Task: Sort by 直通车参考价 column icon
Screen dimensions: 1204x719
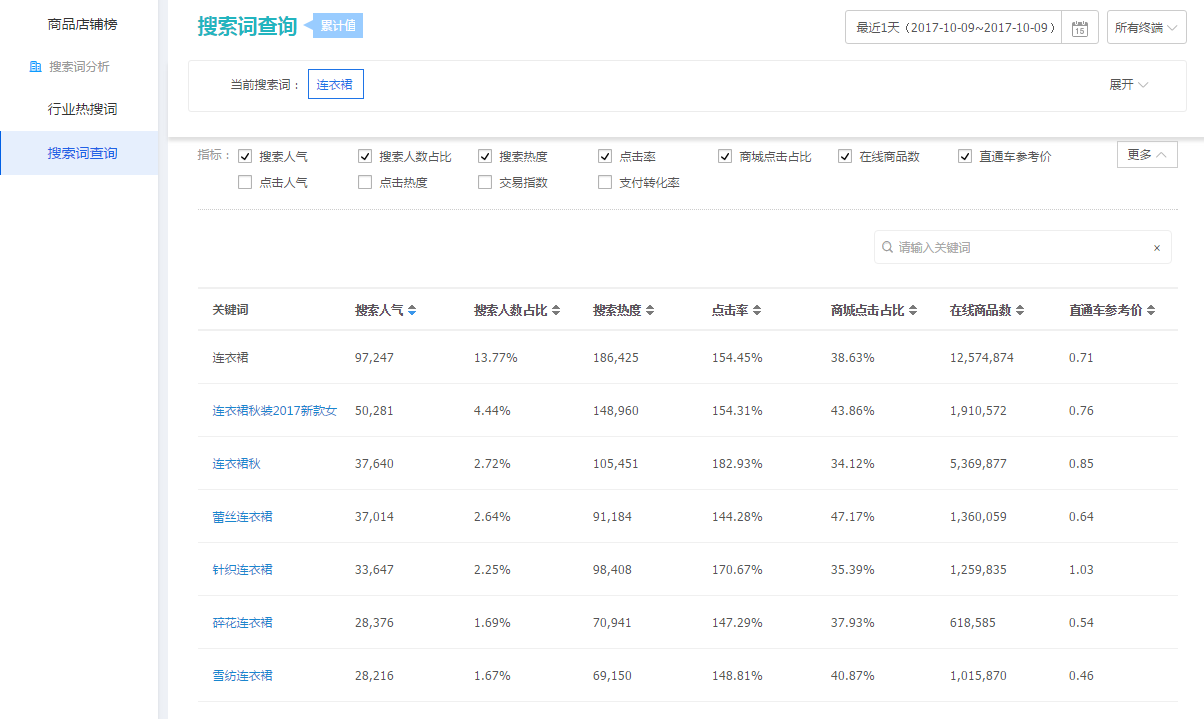Action: [x=1151, y=311]
